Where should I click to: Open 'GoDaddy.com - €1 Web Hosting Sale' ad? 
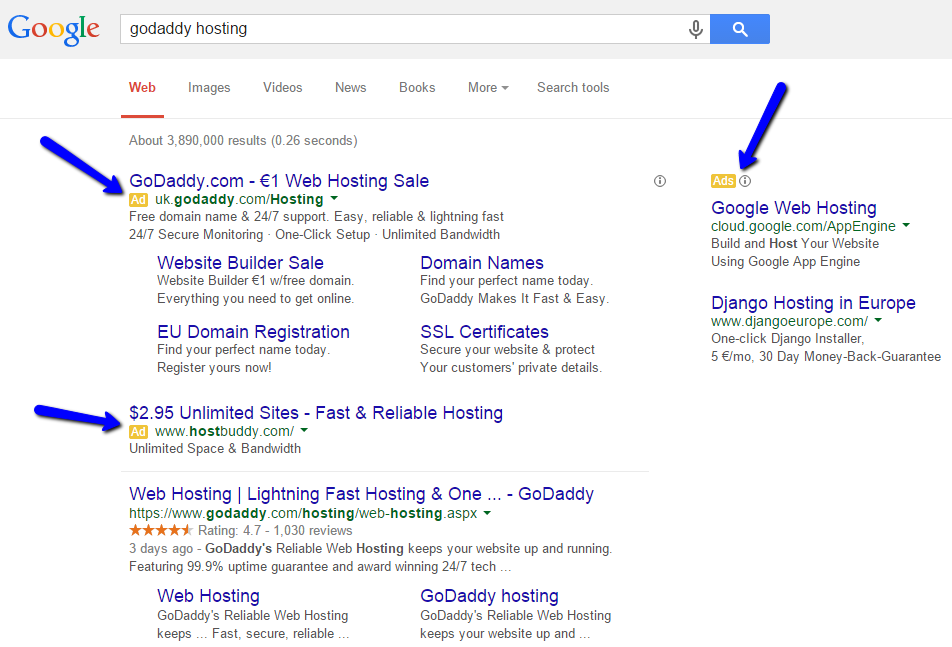(x=279, y=181)
